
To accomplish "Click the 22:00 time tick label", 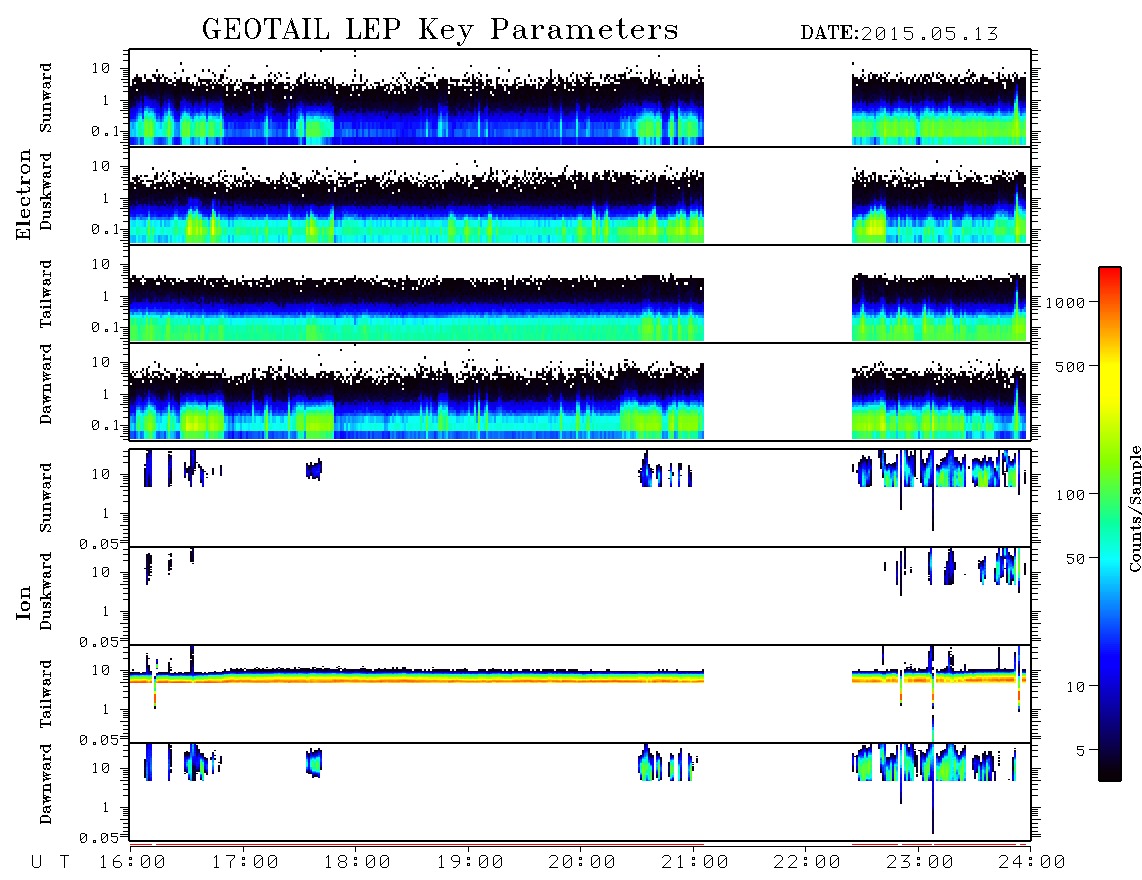I will point(807,863).
